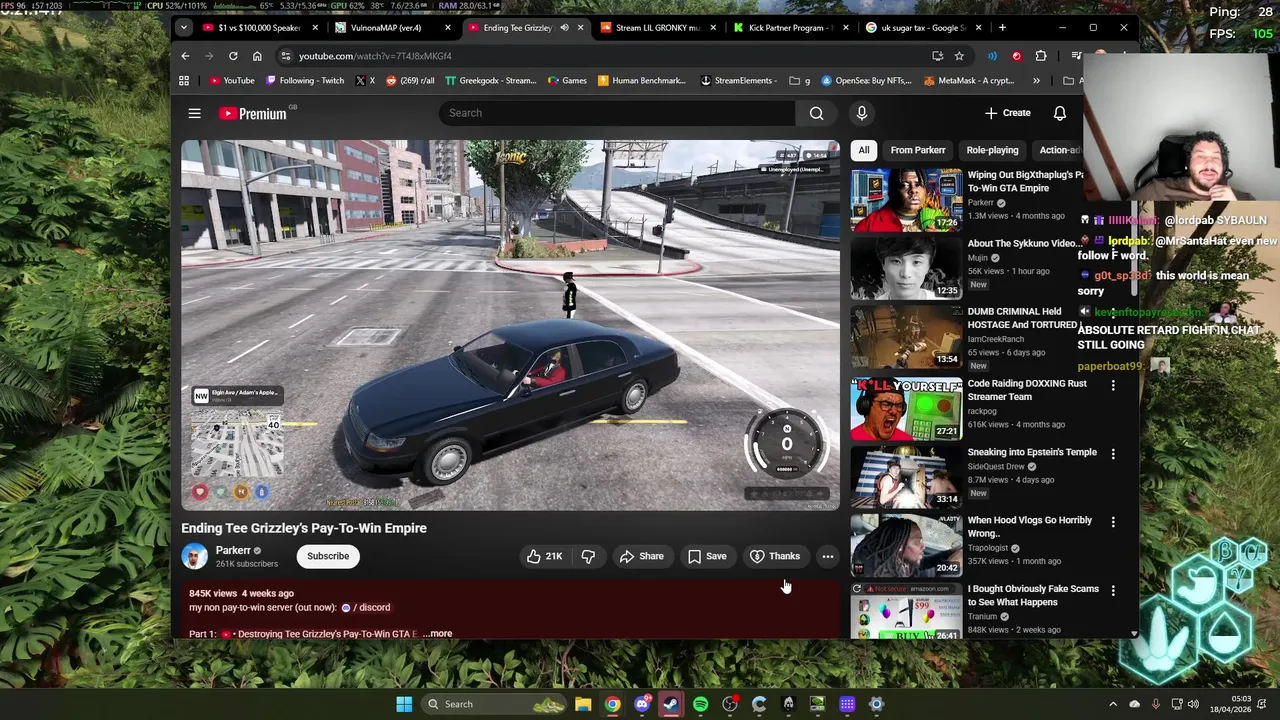Reload the page in Chrome
The width and height of the screenshot is (1280, 720).
pos(233,56)
